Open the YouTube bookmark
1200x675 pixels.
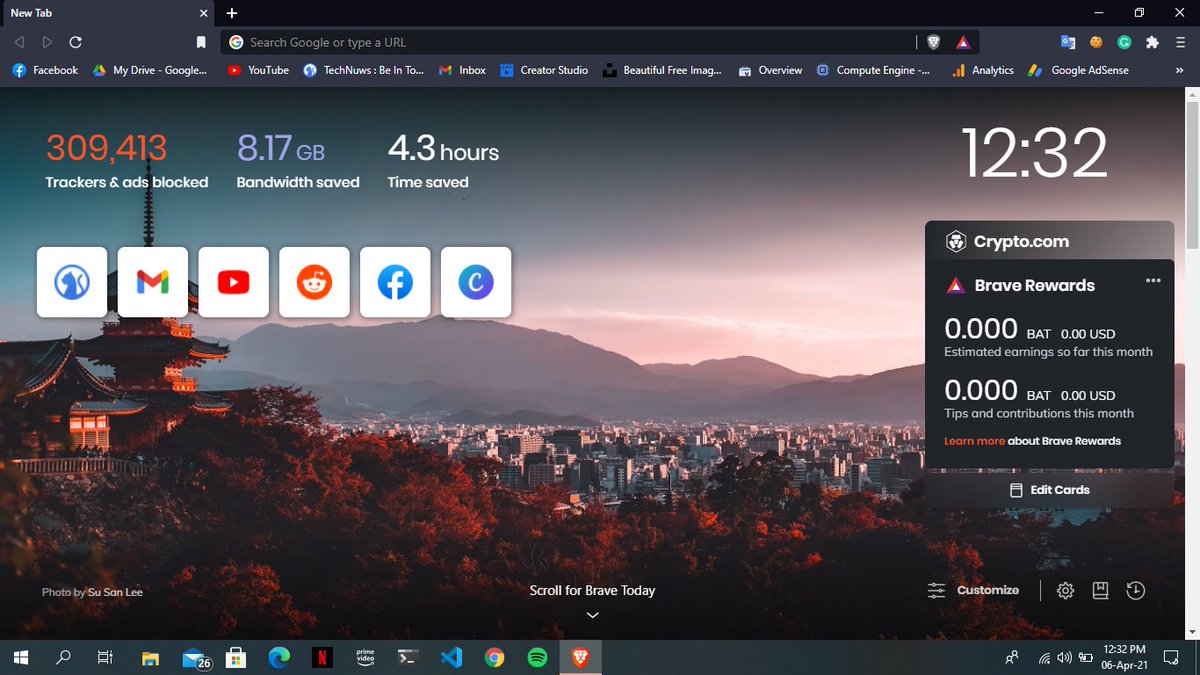tap(258, 70)
